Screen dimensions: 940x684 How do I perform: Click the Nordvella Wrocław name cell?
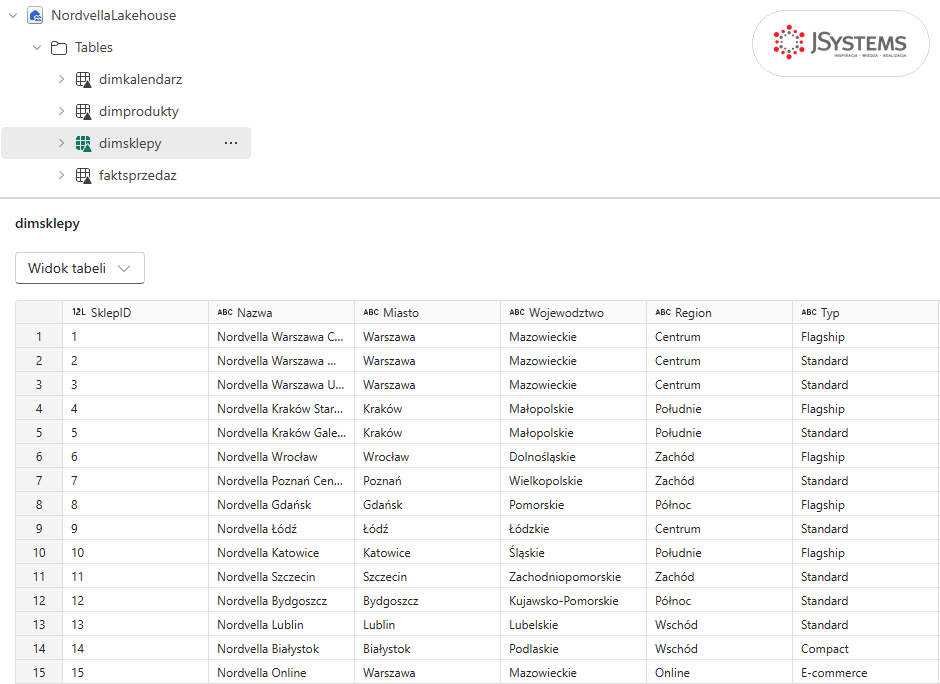tap(282, 456)
